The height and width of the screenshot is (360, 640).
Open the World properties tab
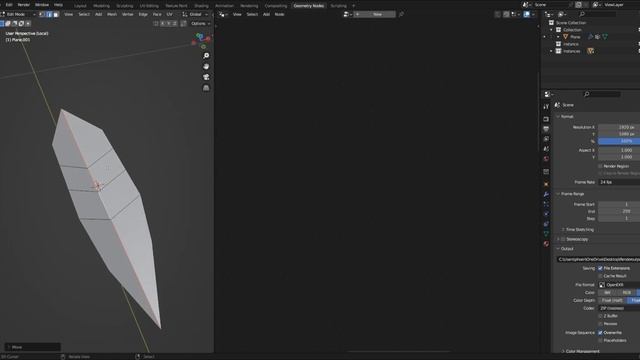tap(546, 159)
